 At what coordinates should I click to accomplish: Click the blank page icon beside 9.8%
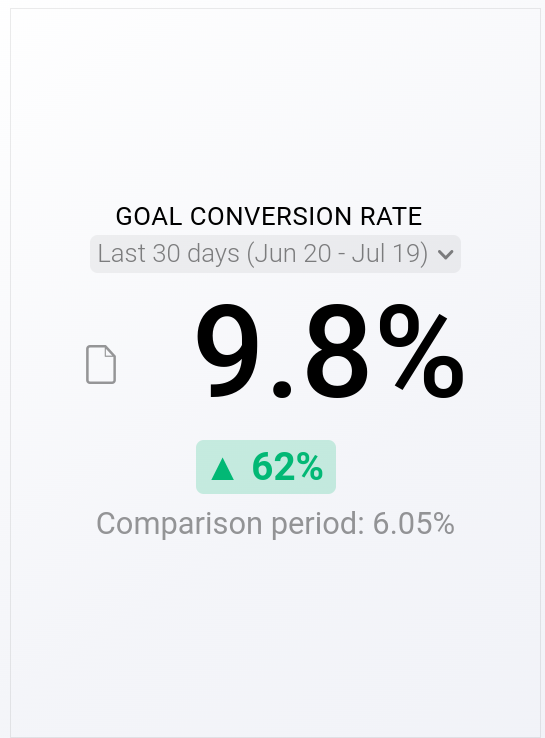point(101,365)
